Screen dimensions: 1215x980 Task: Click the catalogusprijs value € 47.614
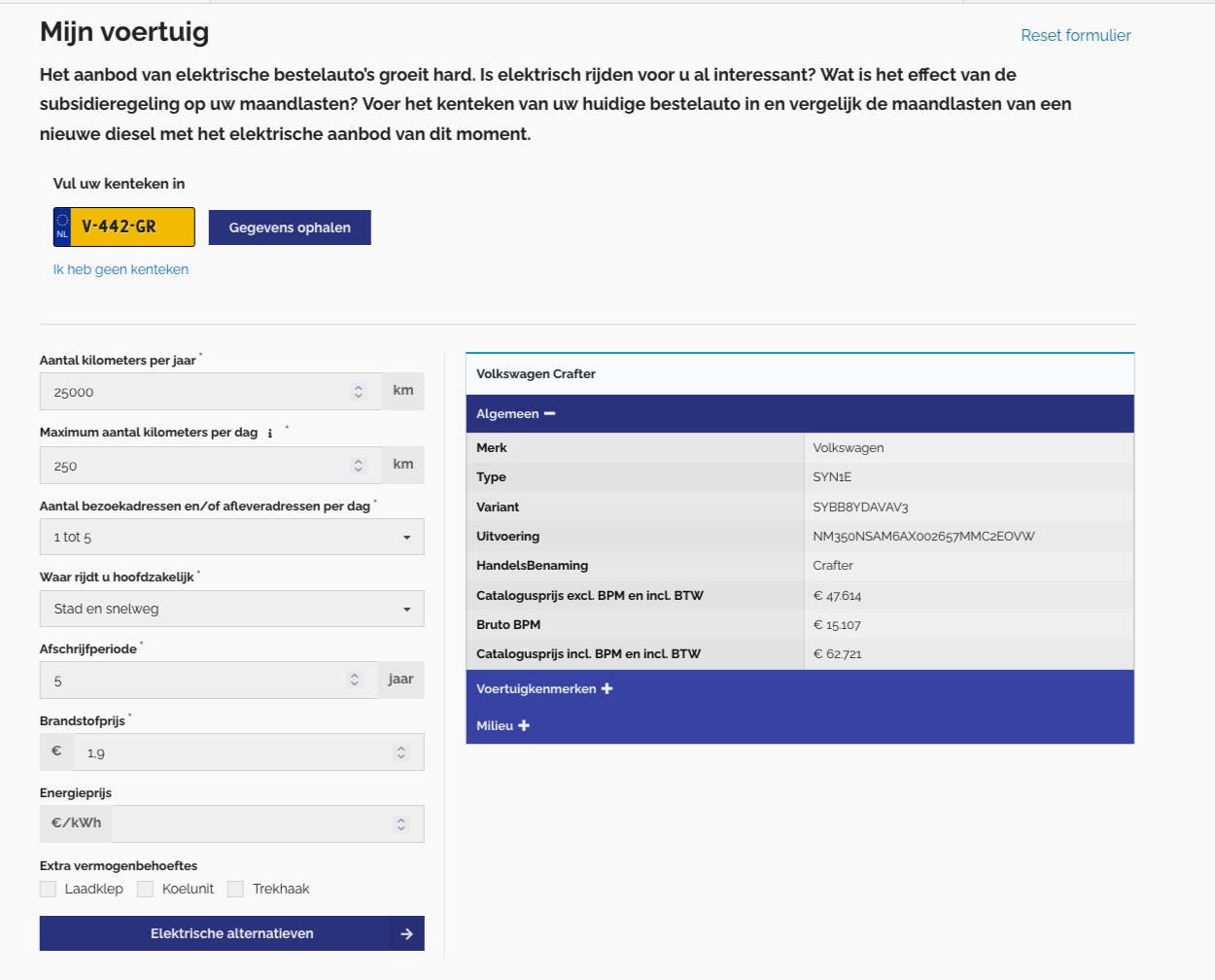(x=837, y=595)
